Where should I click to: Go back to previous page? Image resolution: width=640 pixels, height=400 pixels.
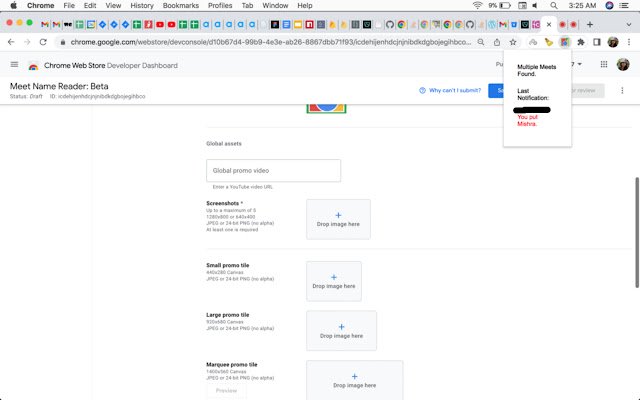pos(11,42)
